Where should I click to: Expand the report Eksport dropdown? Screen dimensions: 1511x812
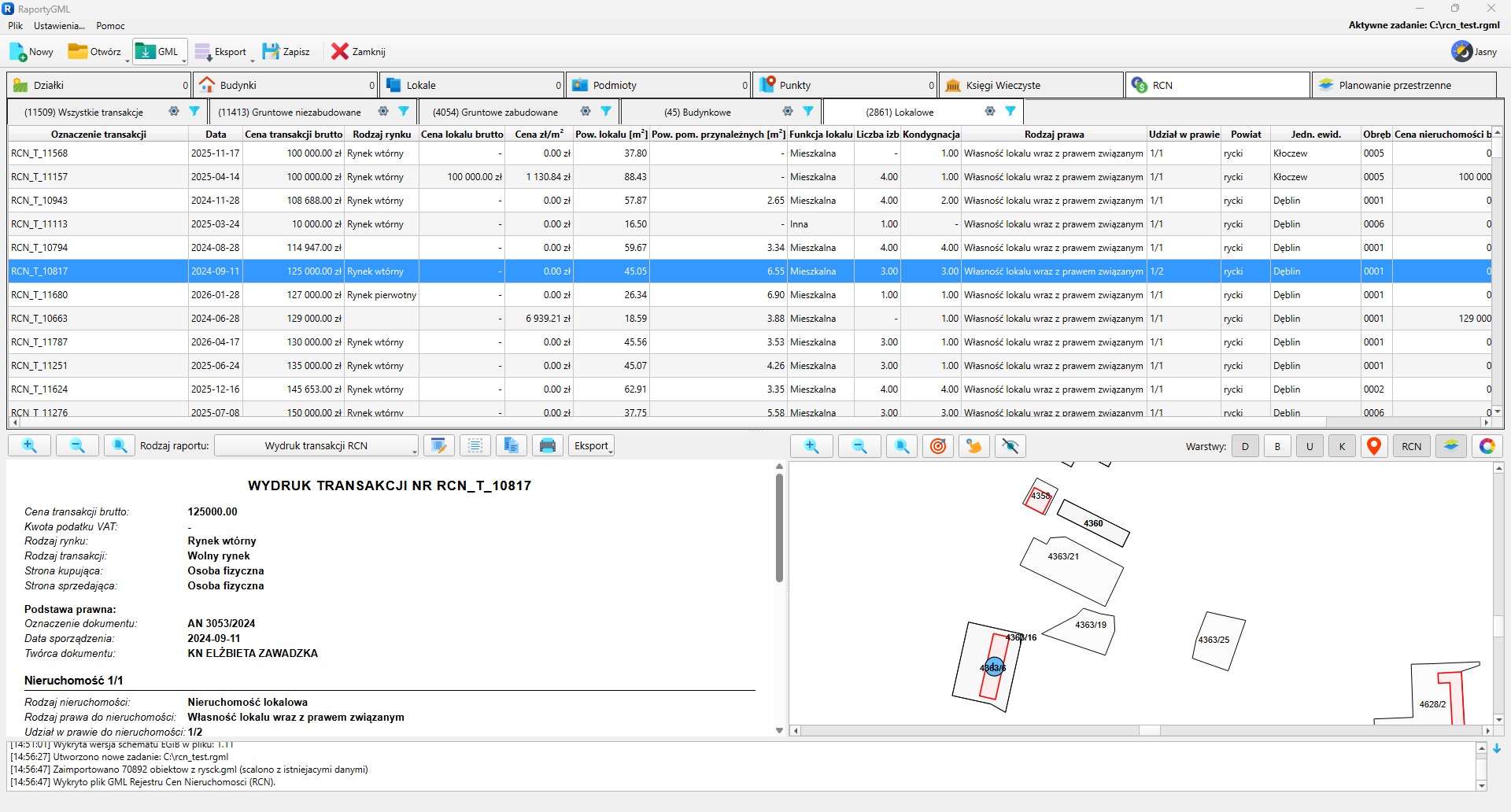[591, 446]
